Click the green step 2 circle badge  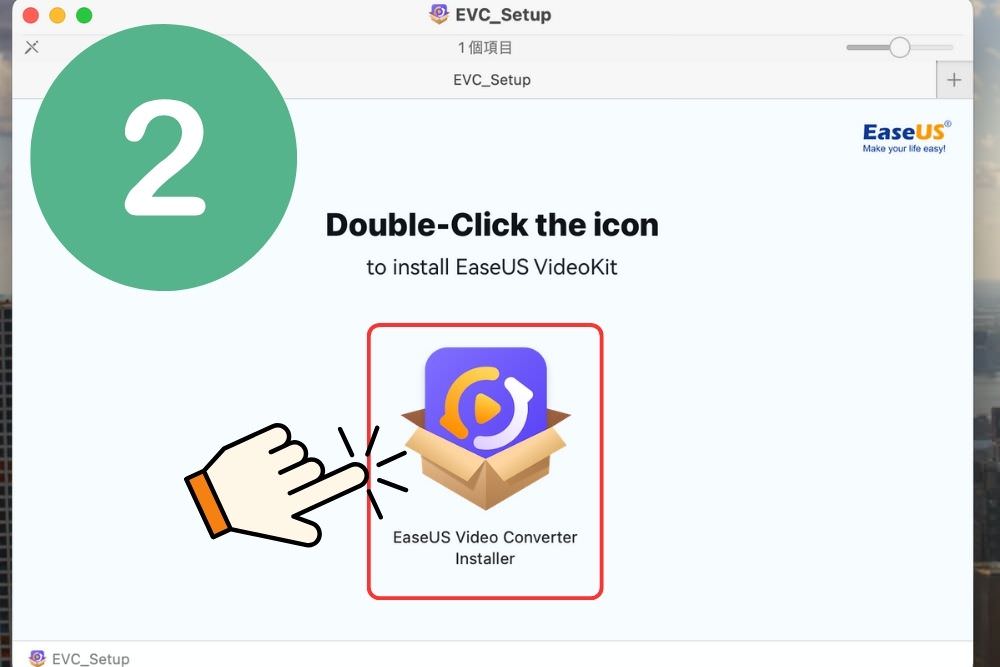click(164, 158)
